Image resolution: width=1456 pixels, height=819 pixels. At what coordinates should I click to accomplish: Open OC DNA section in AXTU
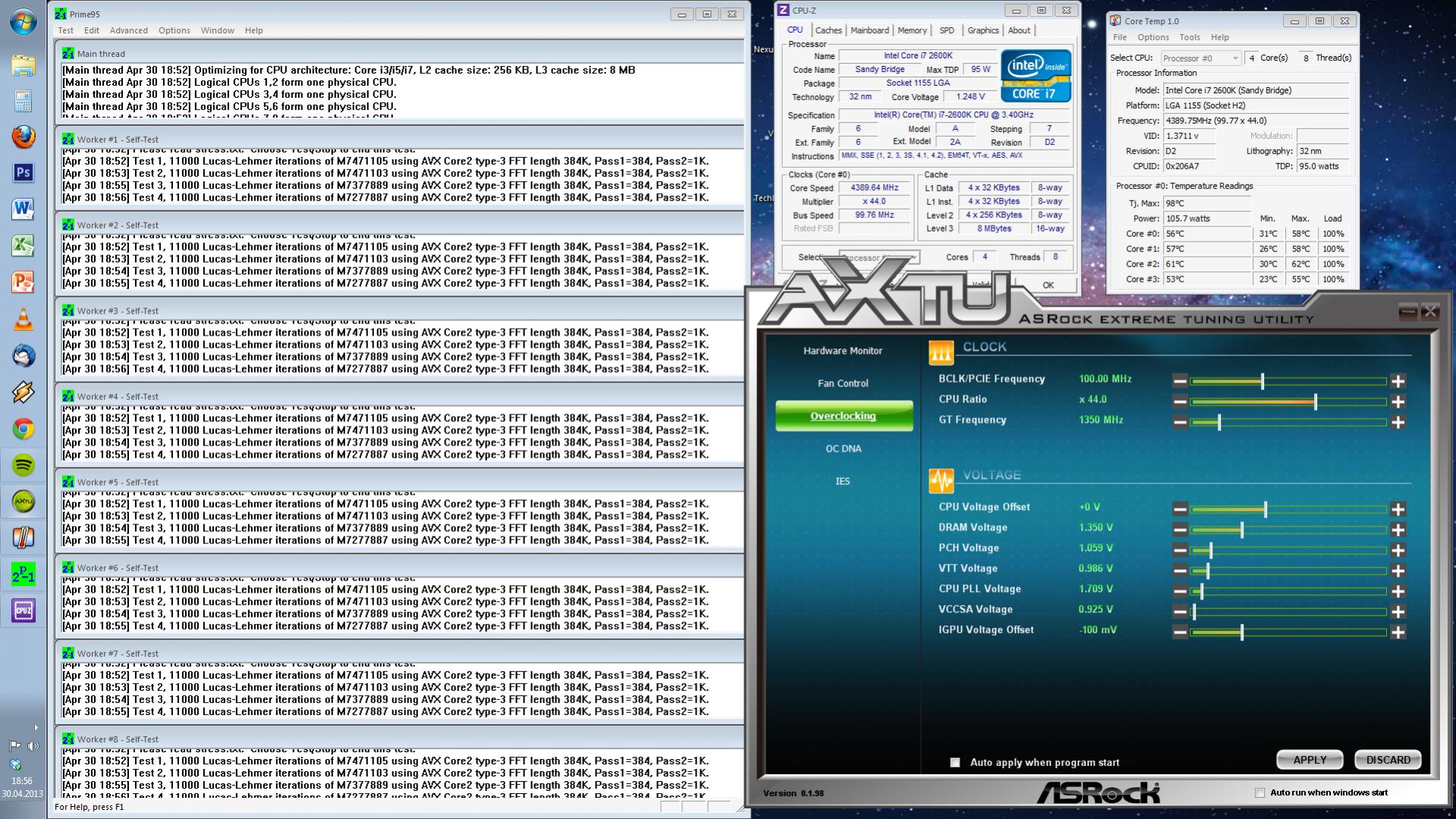point(843,449)
